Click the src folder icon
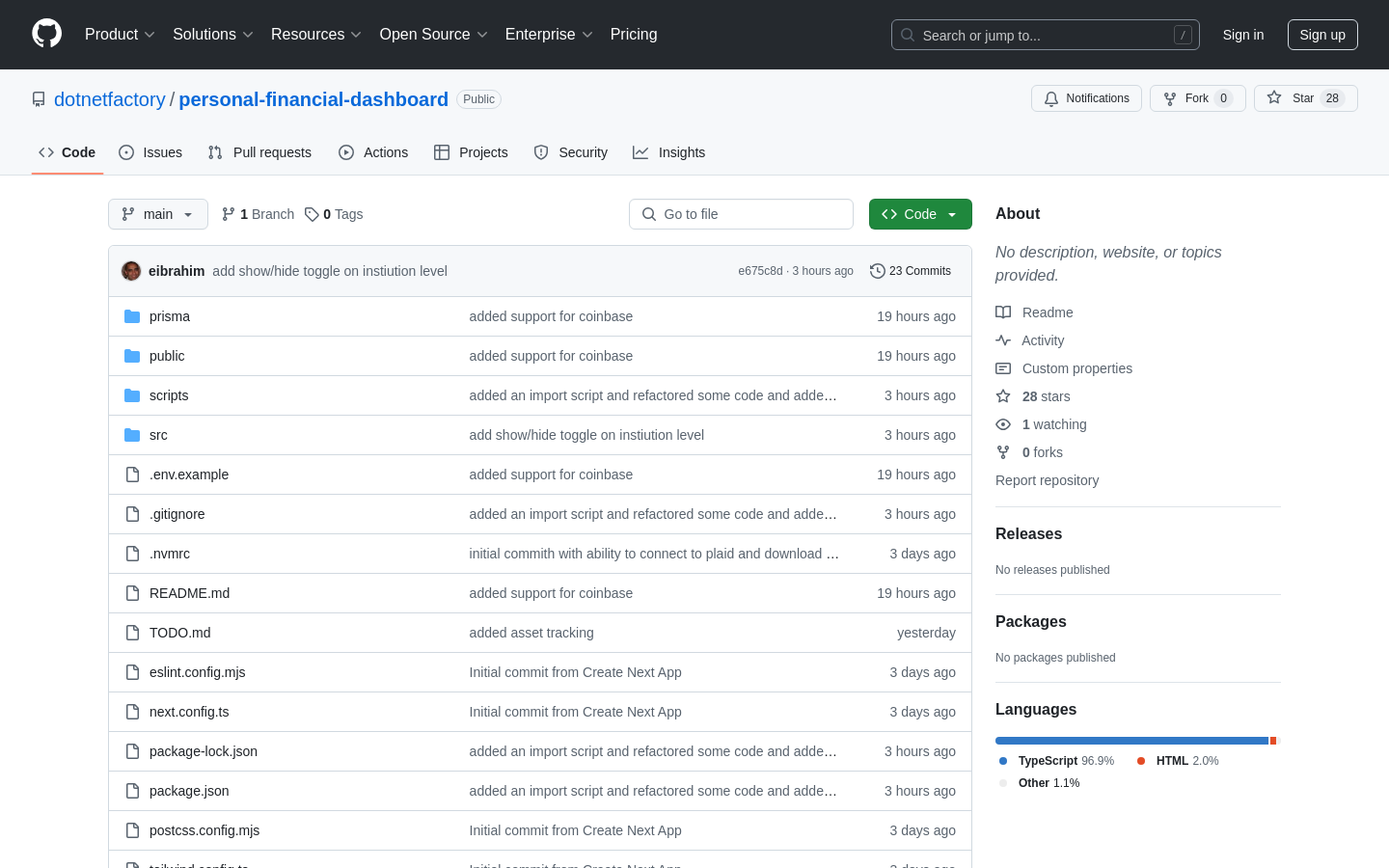The width and height of the screenshot is (1389, 868). click(x=132, y=435)
